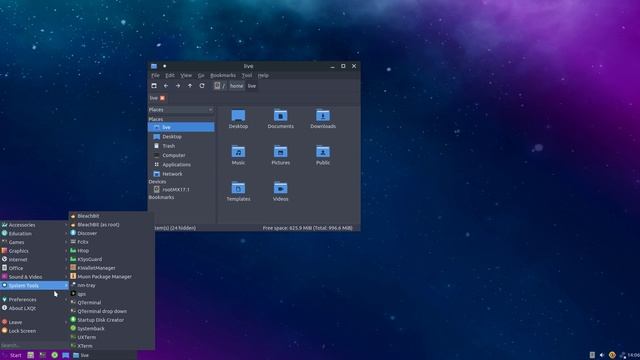Screen dimensions: 640x360
Task: Go back using the toolbar left arrow
Action: pos(166,86)
